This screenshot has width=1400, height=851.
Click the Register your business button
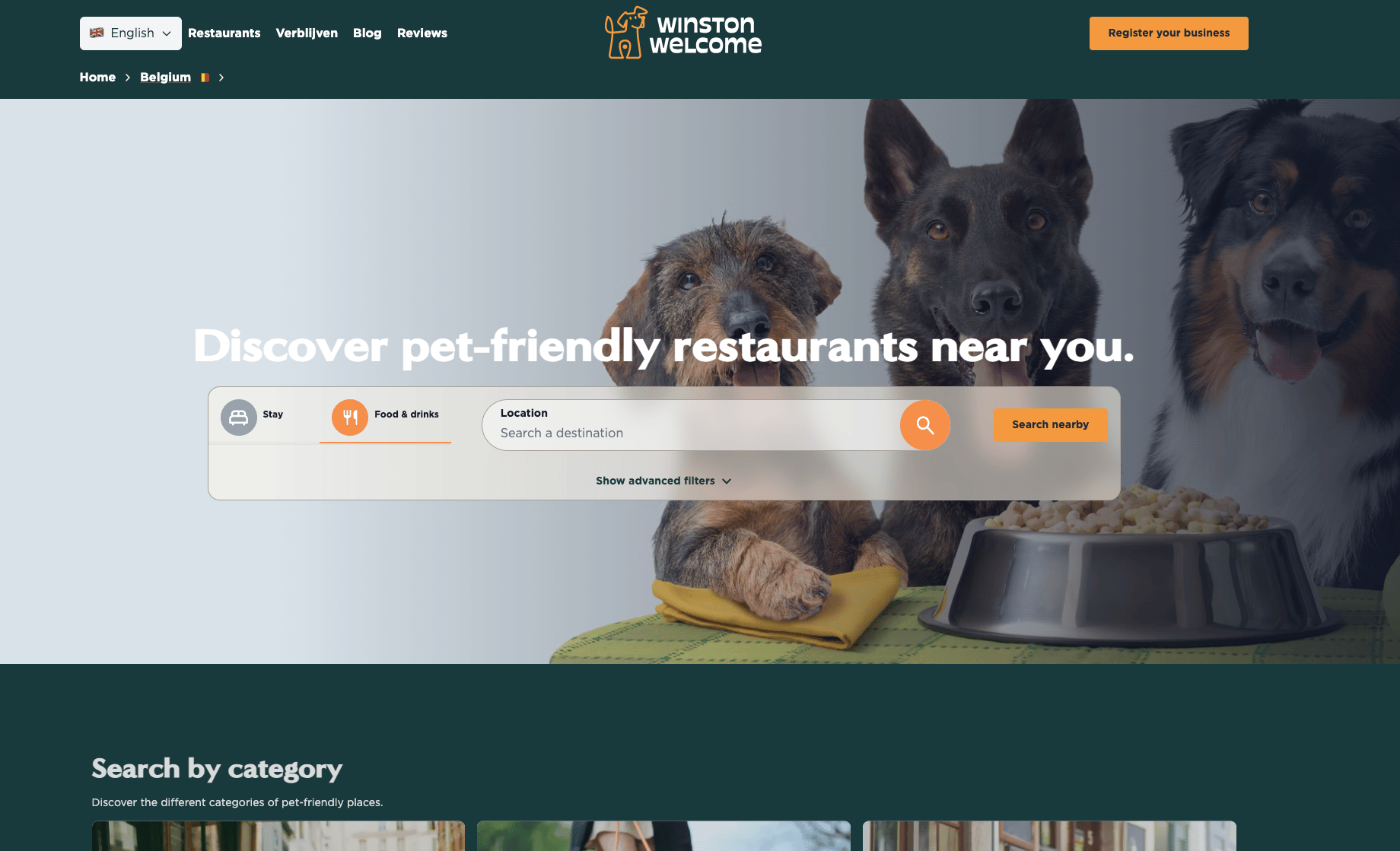click(1169, 33)
